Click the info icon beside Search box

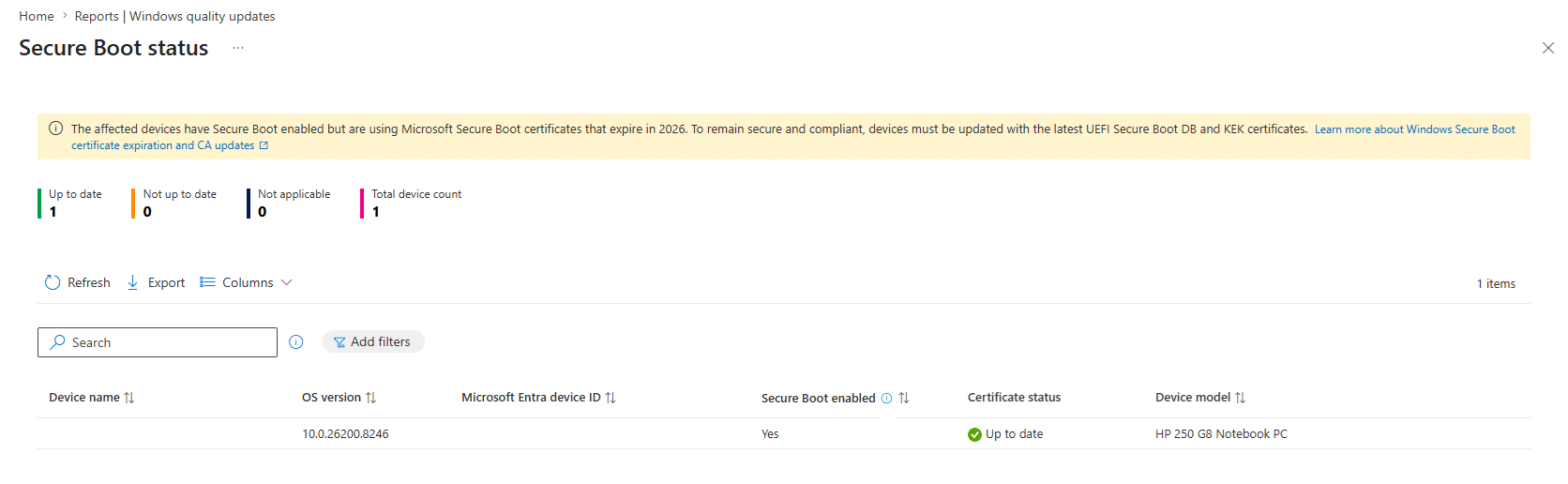click(x=296, y=342)
